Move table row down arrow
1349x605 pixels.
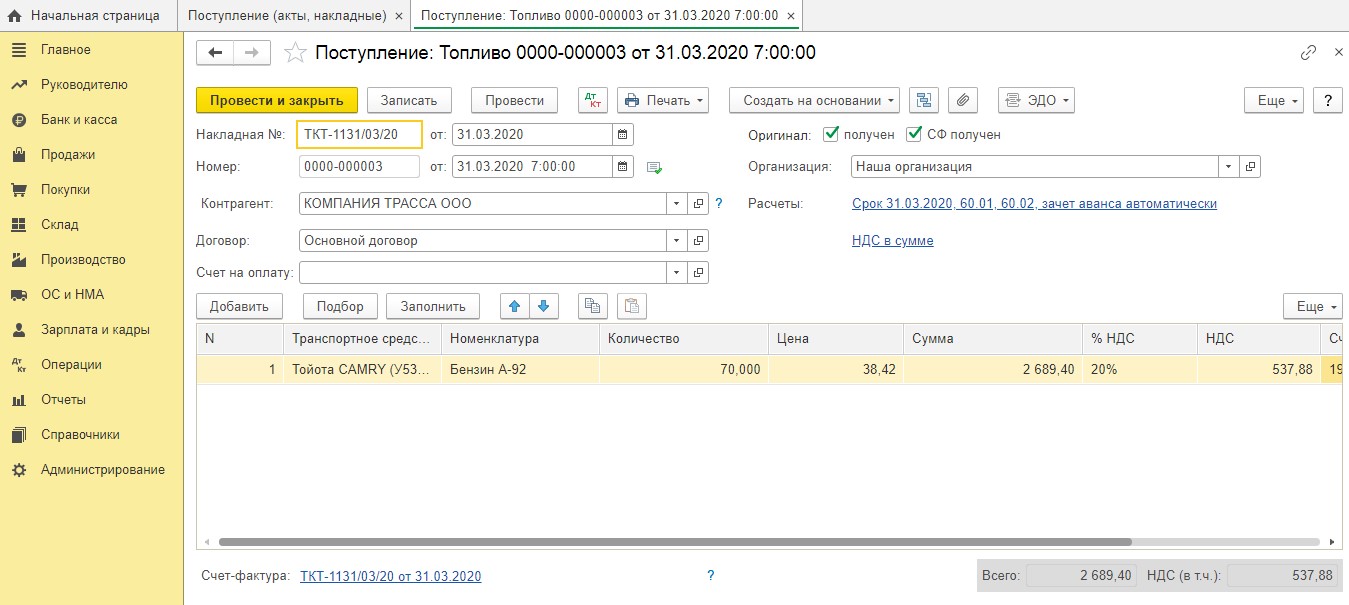click(x=544, y=306)
